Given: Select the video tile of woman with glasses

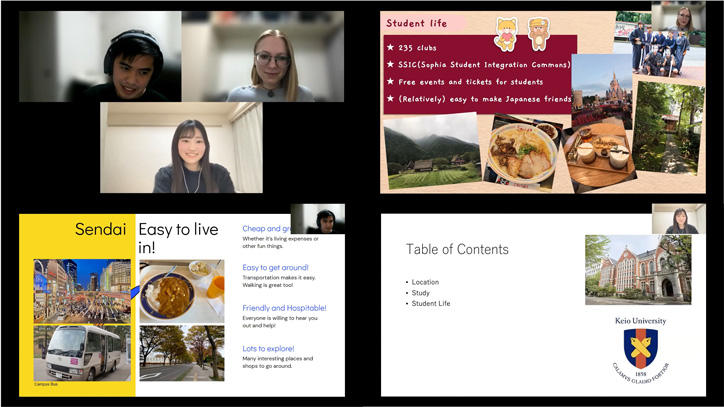Looking at the screenshot, I should tap(263, 56).
